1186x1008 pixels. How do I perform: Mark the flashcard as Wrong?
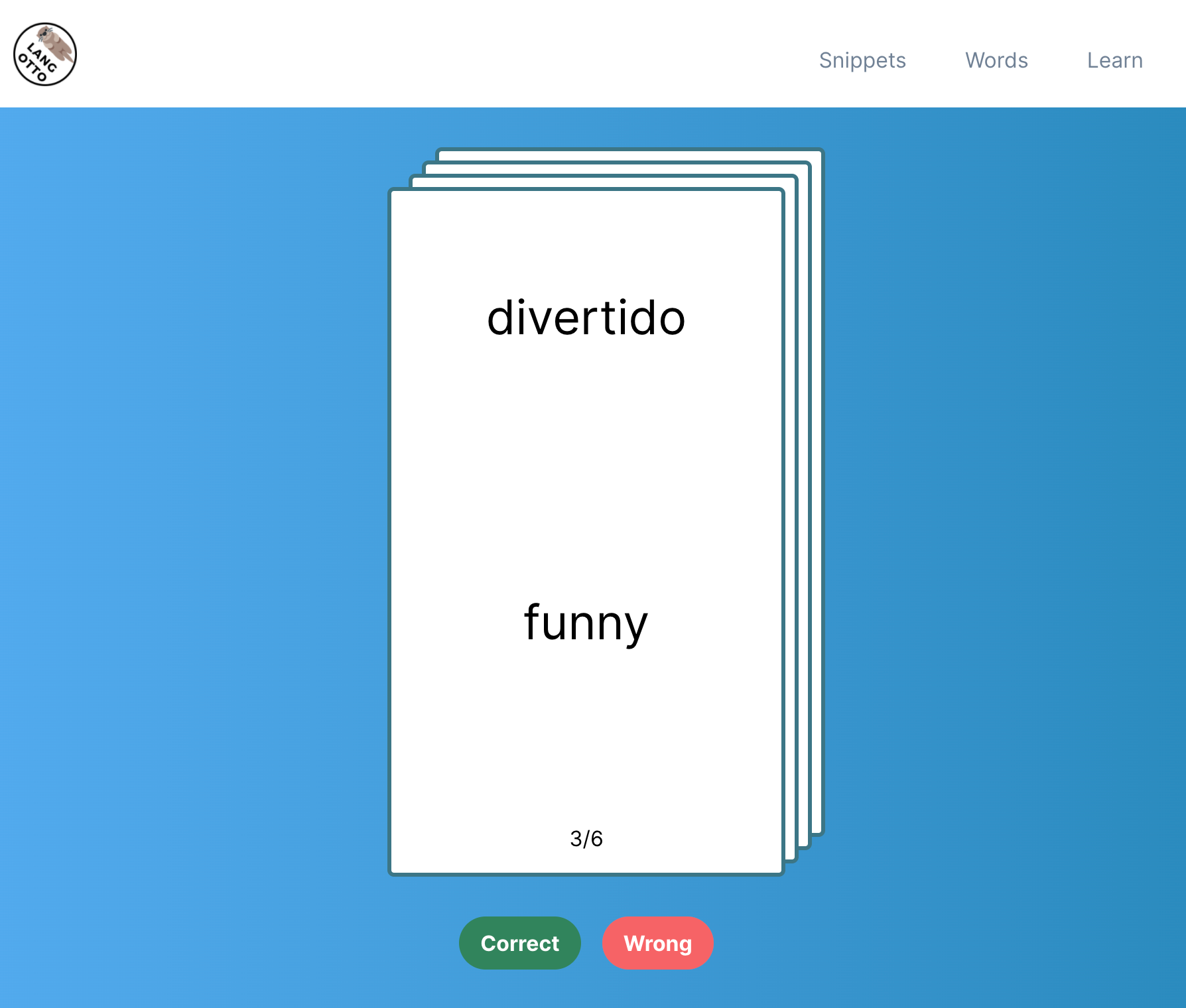[x=658, y=943]
